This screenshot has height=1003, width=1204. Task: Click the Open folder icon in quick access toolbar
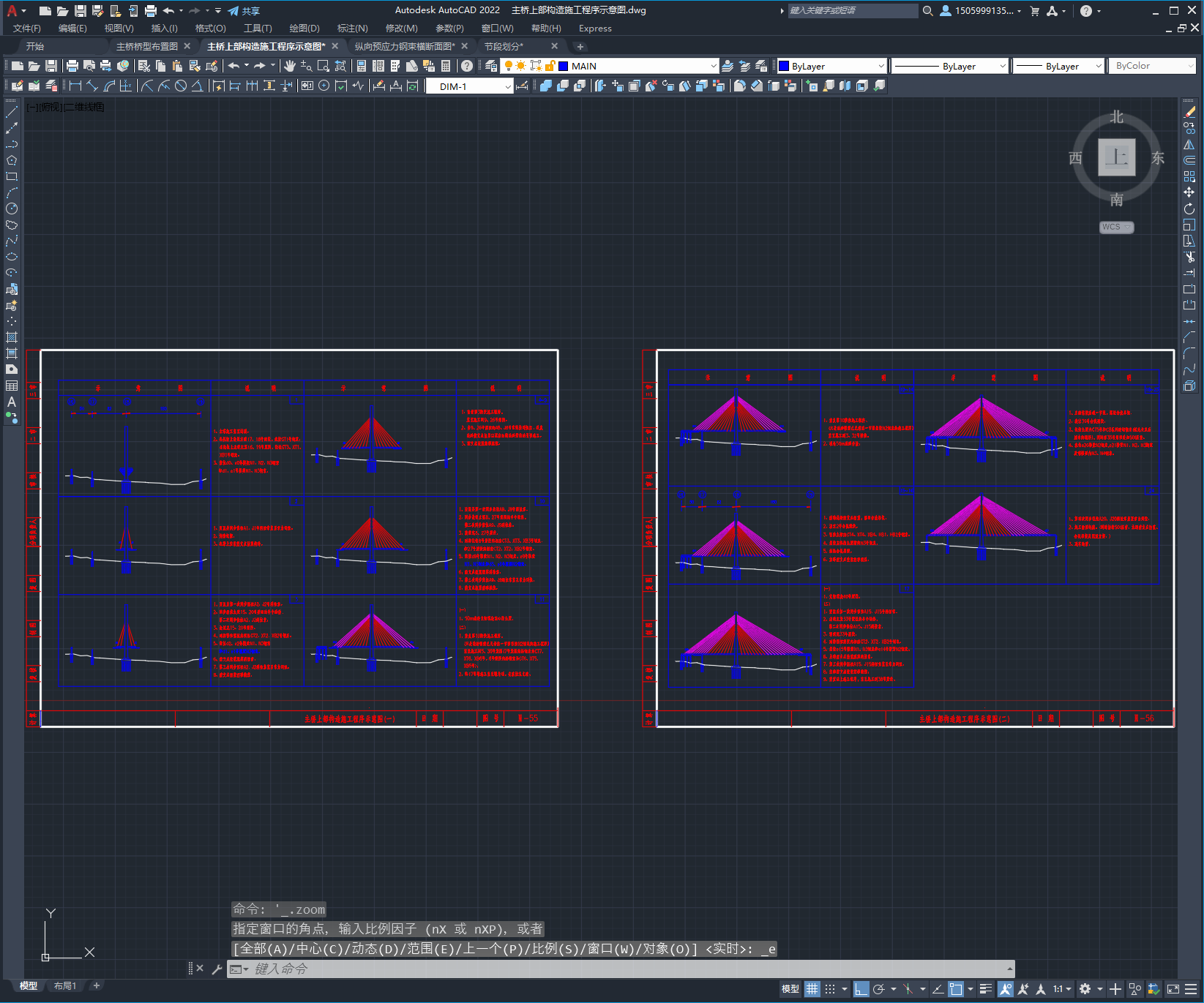pos(63,11)
